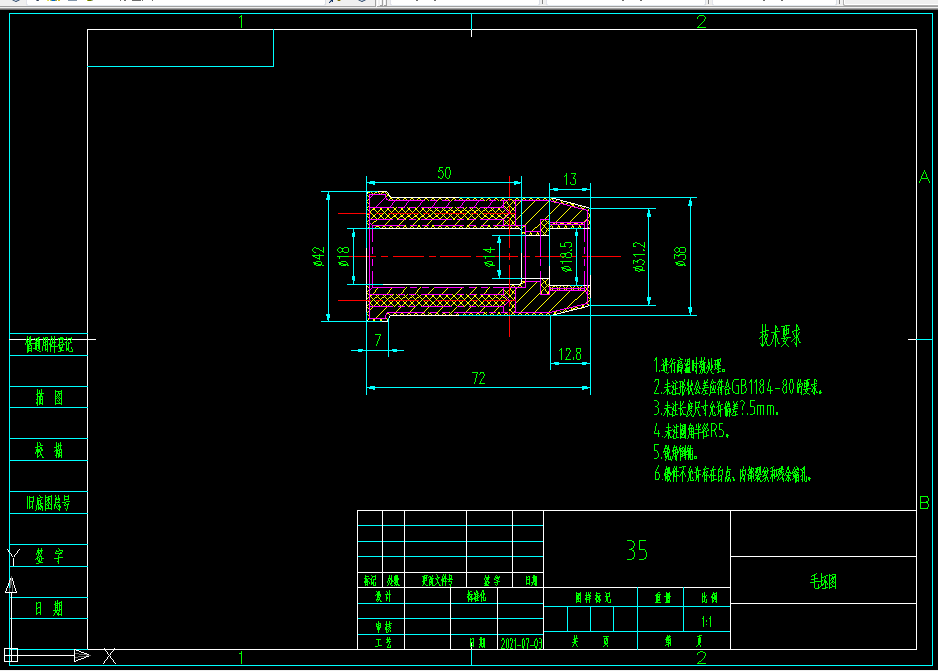938x671 pixels.
Task: Click the UCS icon Y axis label
Action: 13,557
